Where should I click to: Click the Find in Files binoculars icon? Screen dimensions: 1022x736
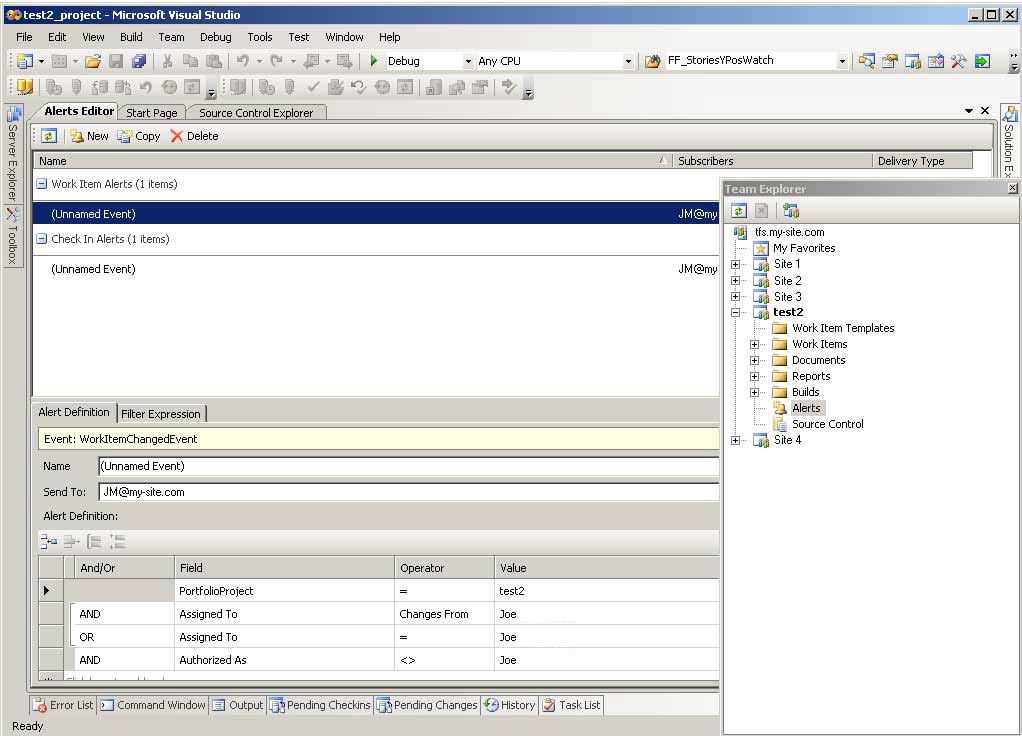652,61
